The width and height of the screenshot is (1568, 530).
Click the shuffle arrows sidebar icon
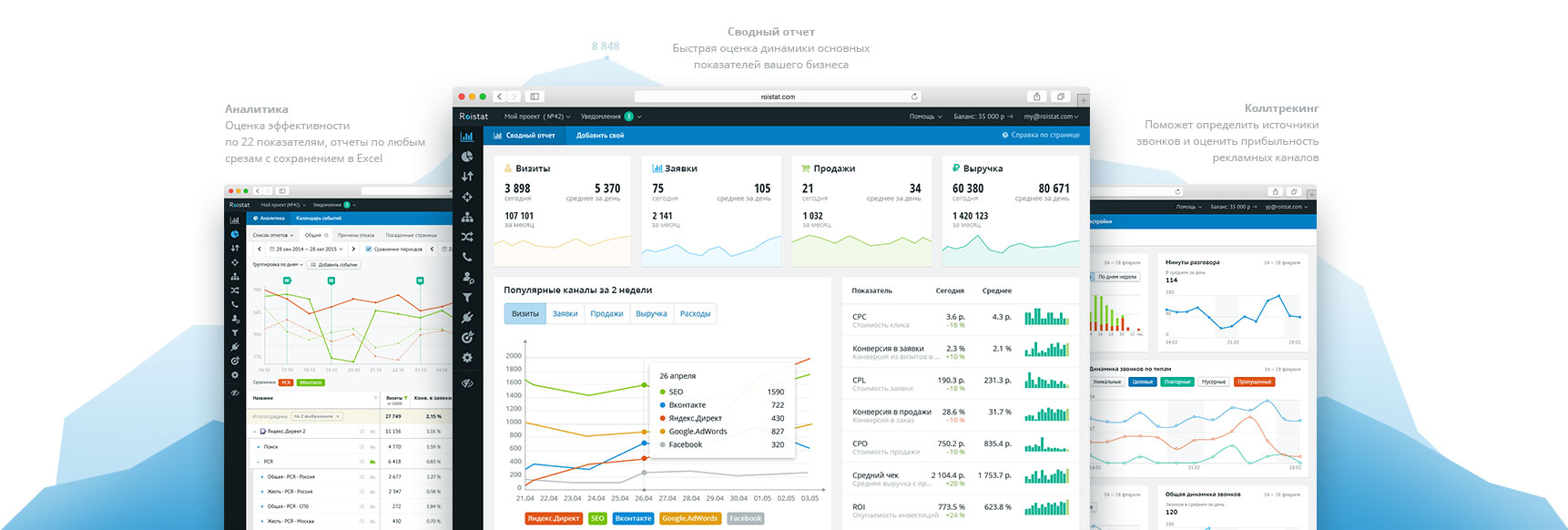click(x=467, y=237)
